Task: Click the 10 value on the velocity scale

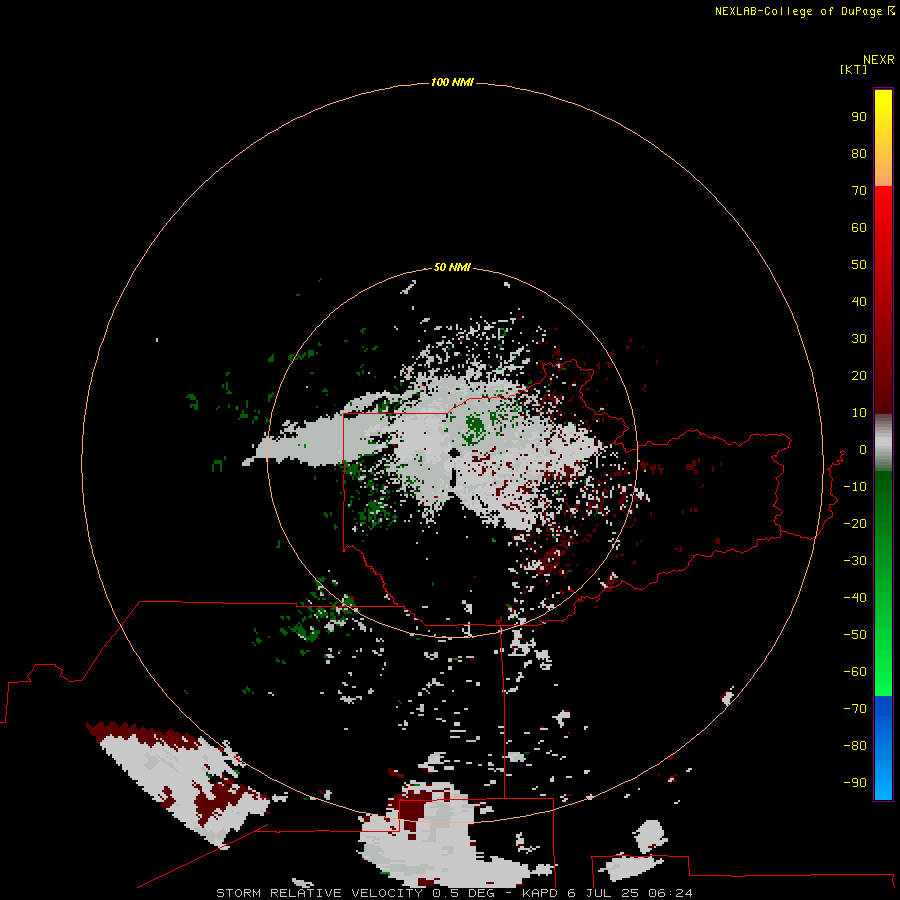Action: [859, 413]
